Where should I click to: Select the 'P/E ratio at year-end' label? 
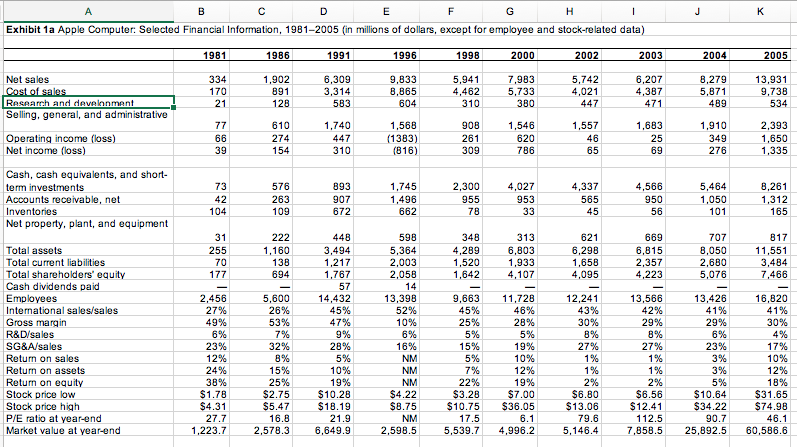54,419
